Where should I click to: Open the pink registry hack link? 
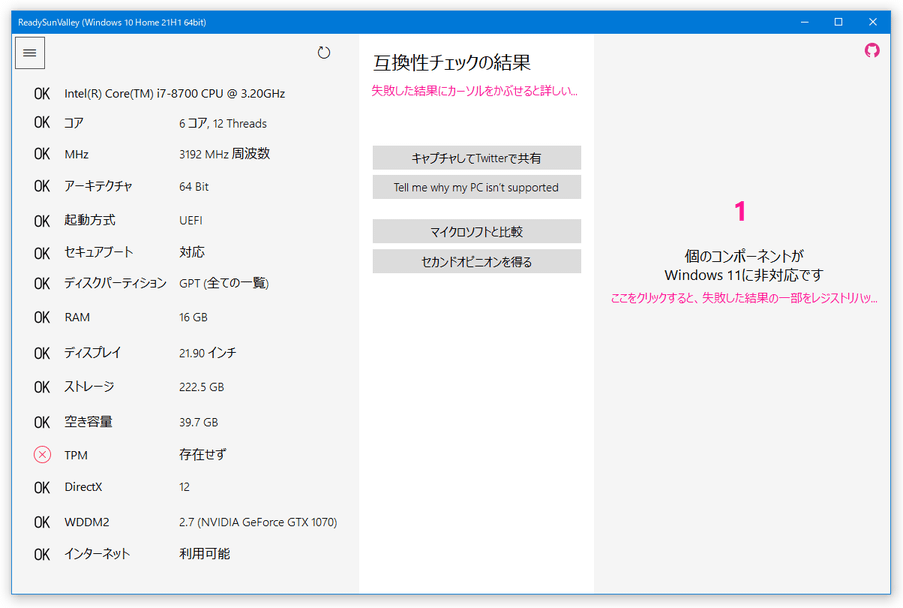743,298
